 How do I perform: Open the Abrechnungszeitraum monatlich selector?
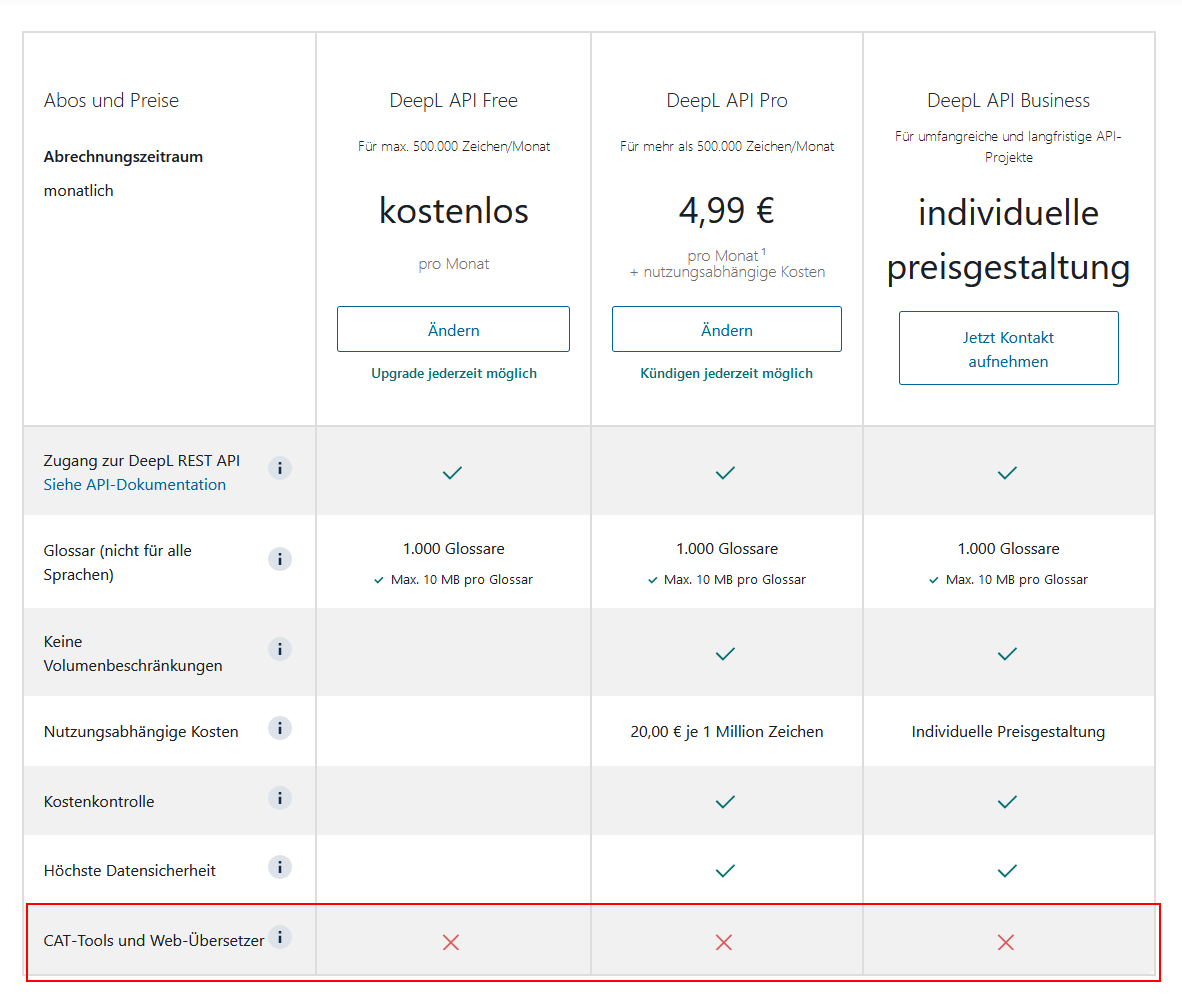pyautogui.click(x=78, y=190)
